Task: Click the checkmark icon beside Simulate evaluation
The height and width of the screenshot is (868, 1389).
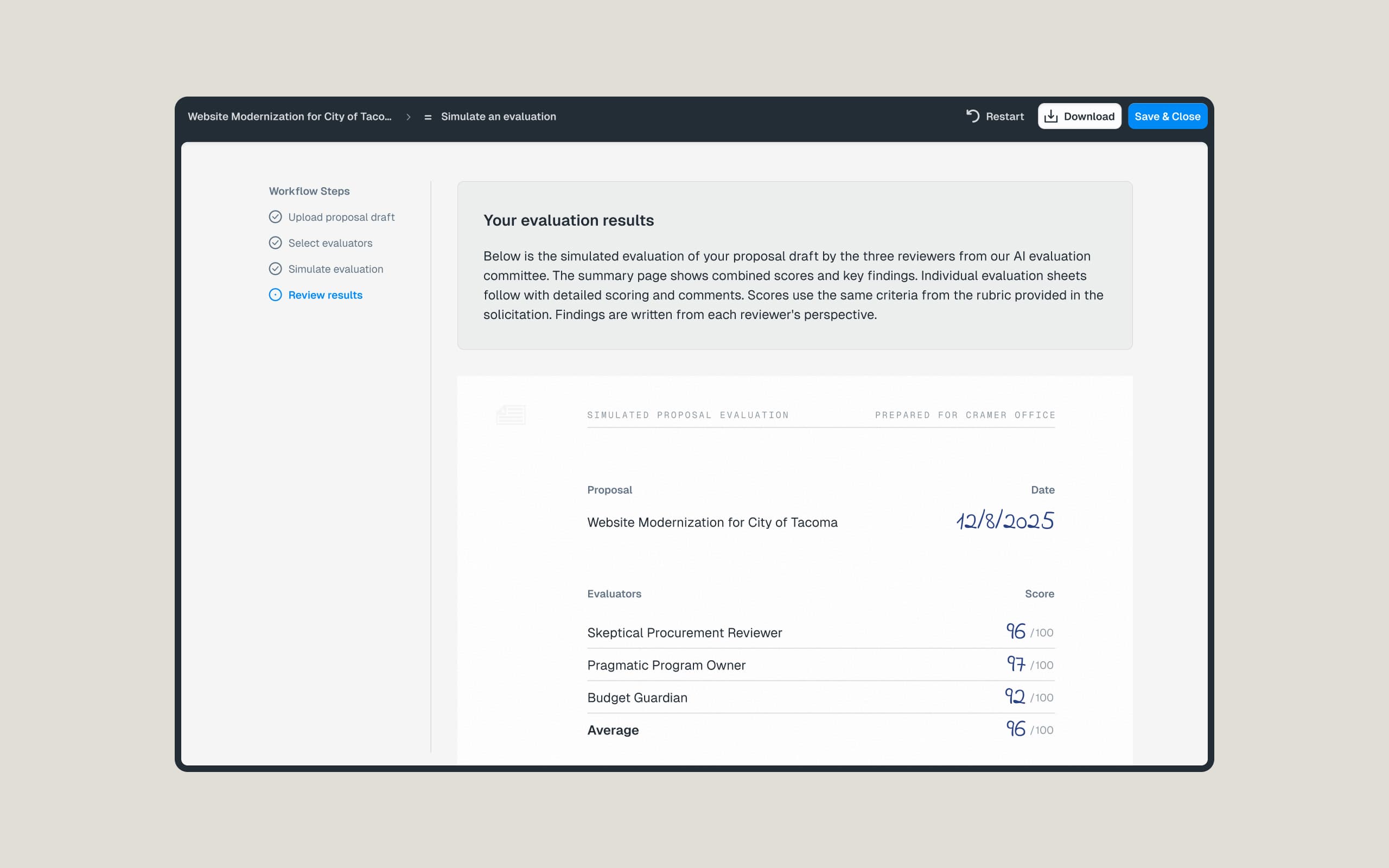Action: point(276,269)
